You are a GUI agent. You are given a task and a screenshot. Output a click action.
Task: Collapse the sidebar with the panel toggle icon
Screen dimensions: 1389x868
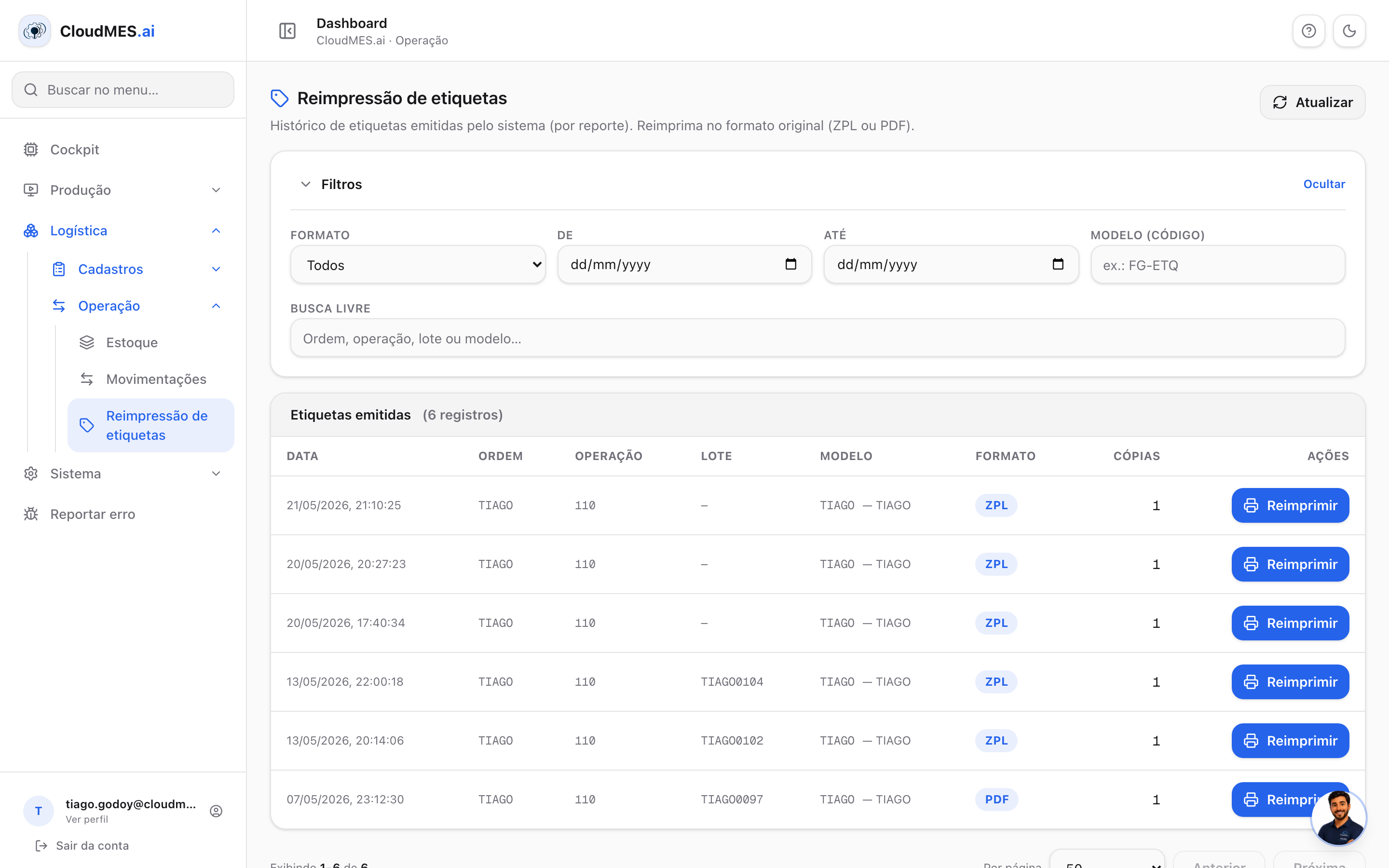click(x=287, y=31)
